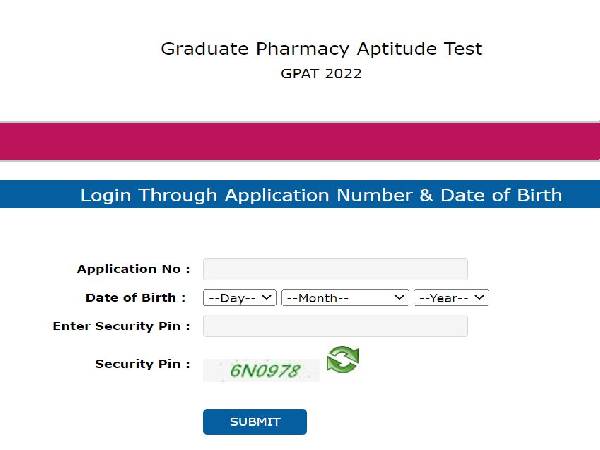Click the captcha image showing 6N0978
600x450 pixels.
pyautogui.click(x=262, y=371)
